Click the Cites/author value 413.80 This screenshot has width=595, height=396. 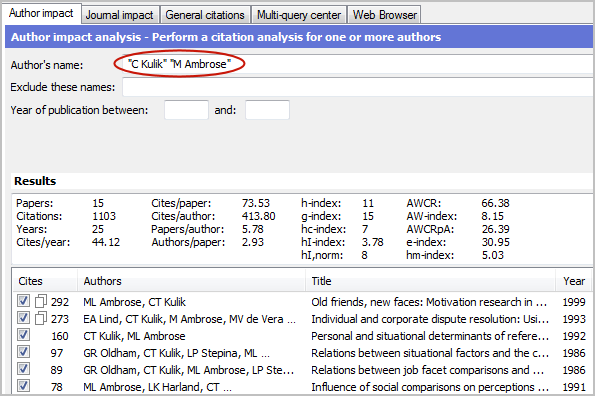point(258,216)
